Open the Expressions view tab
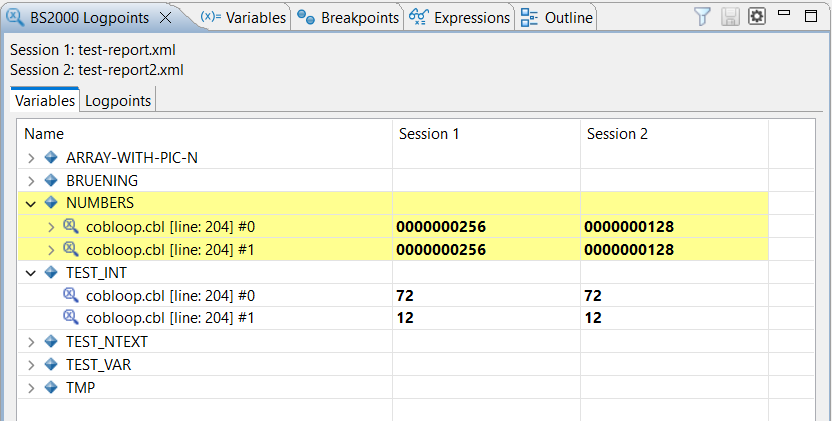Screen dimensions: 832x421 461,18
